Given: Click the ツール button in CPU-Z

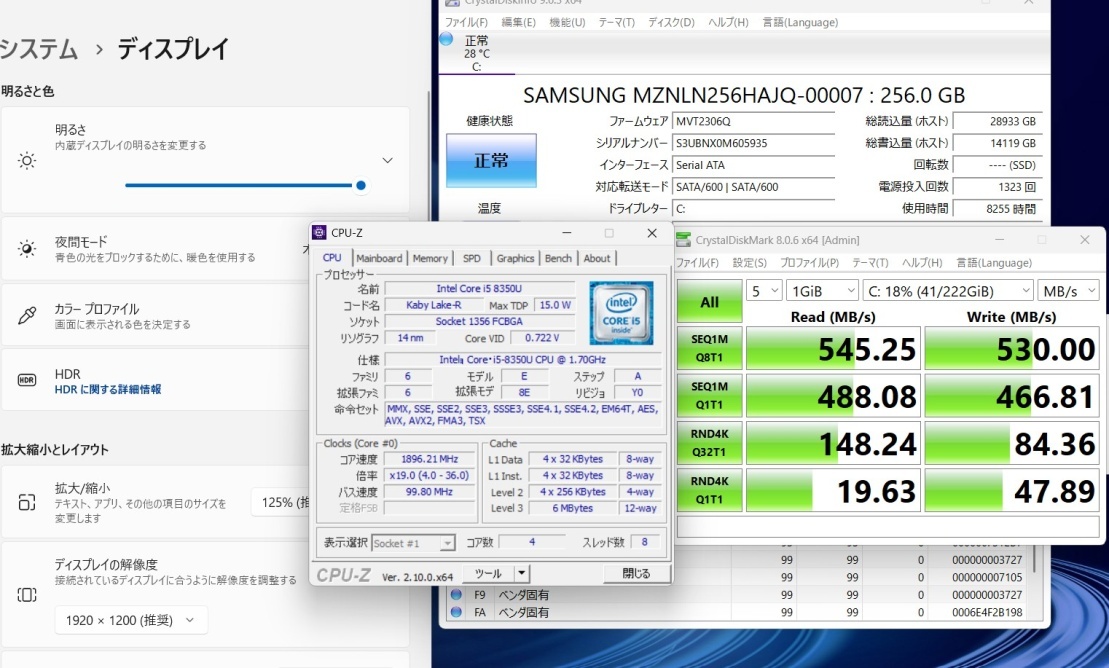Looking at the screenshot, I should point(488,573).
